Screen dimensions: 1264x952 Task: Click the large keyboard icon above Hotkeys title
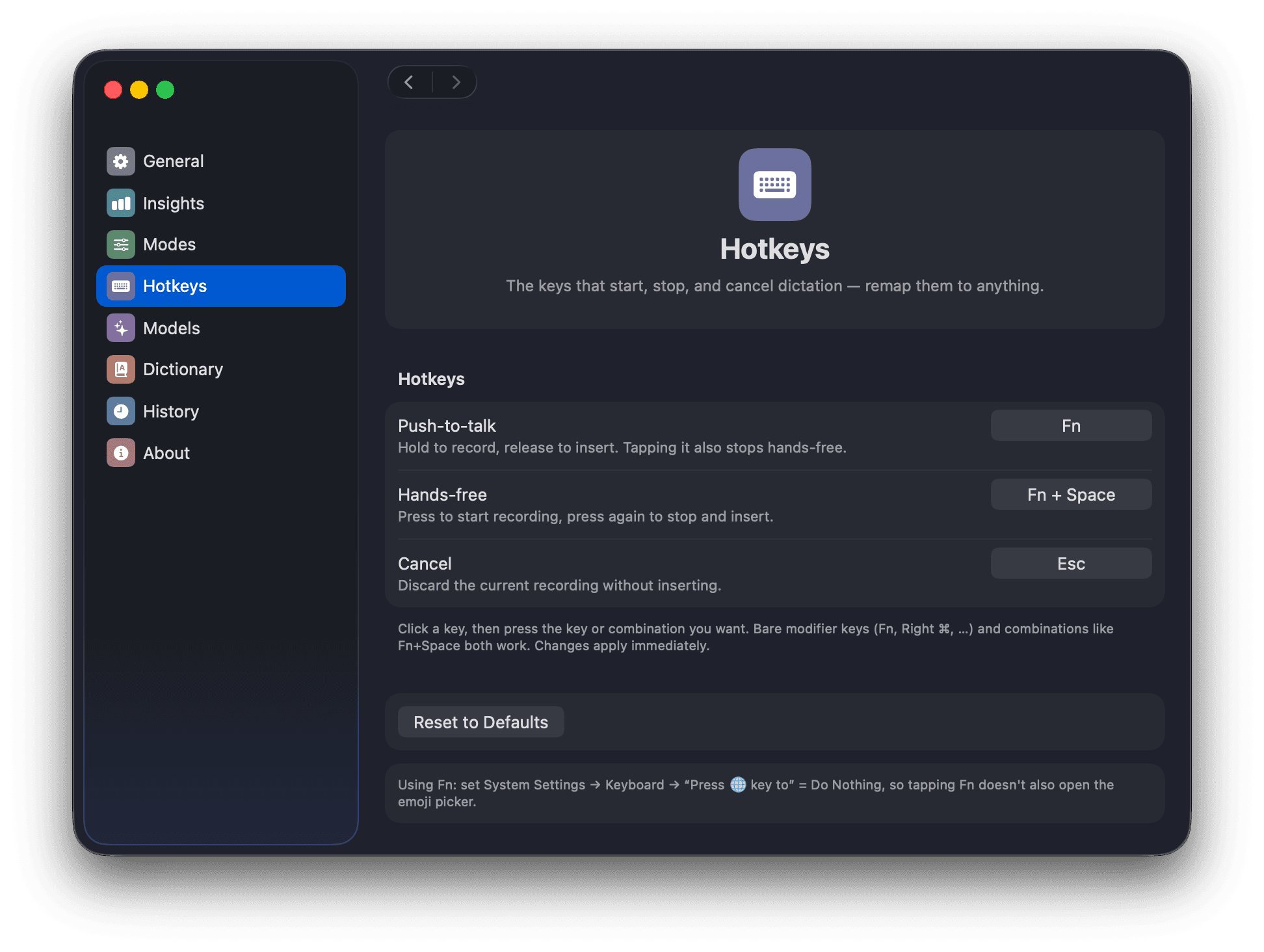(774, 185)
